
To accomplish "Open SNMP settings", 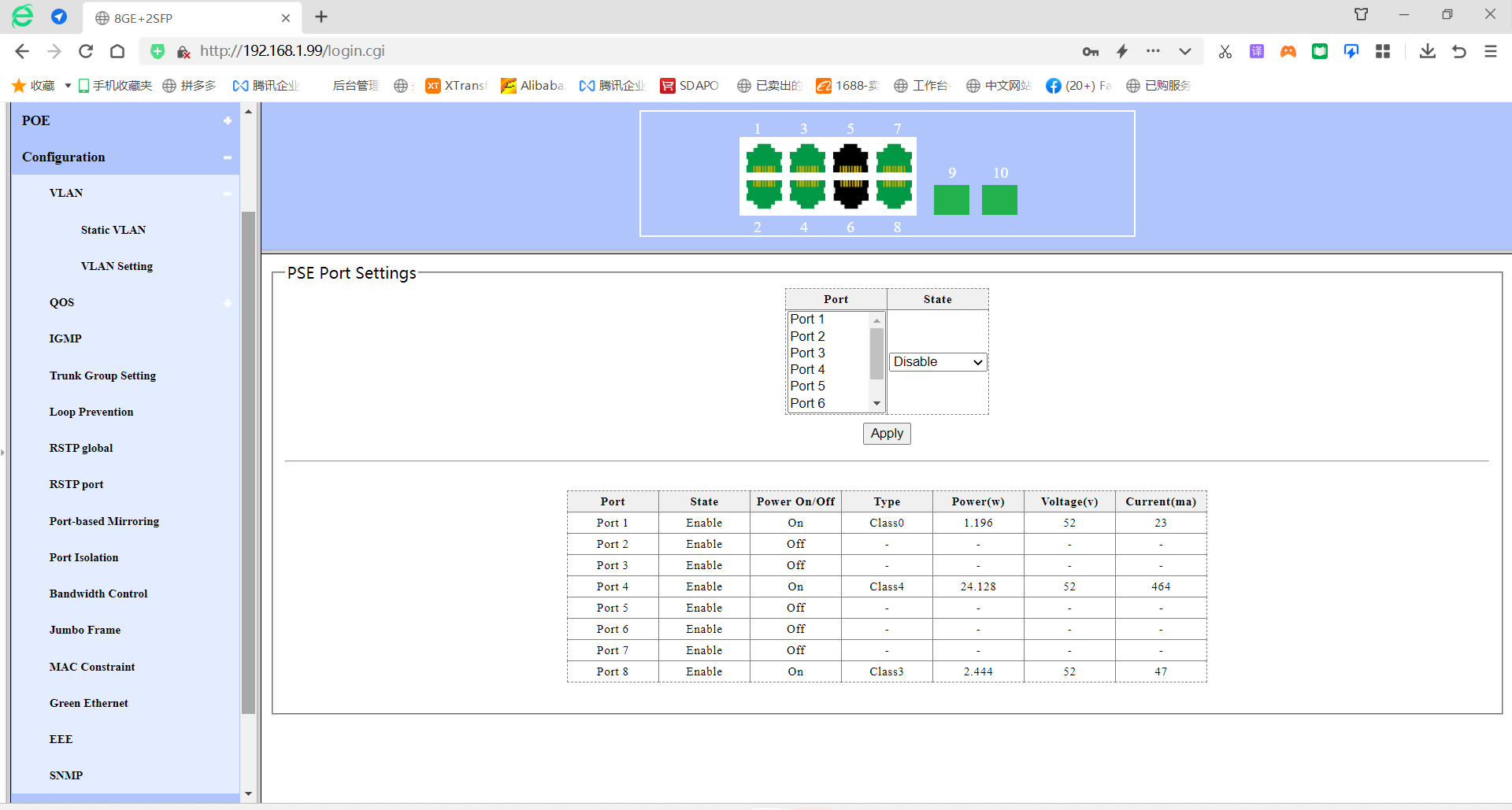I will coord(66,775).
